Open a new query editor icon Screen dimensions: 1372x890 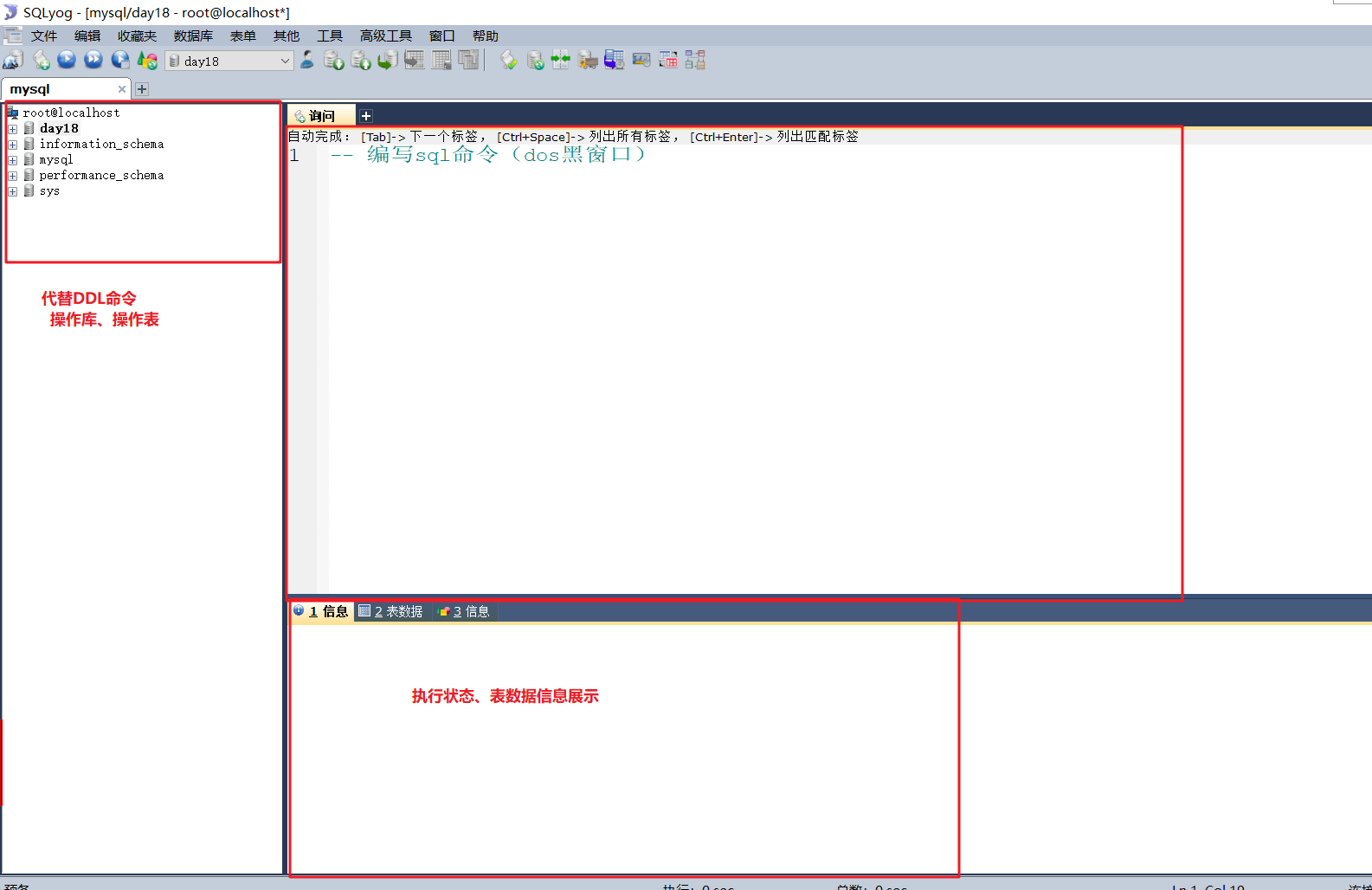[x=41, y=60]
